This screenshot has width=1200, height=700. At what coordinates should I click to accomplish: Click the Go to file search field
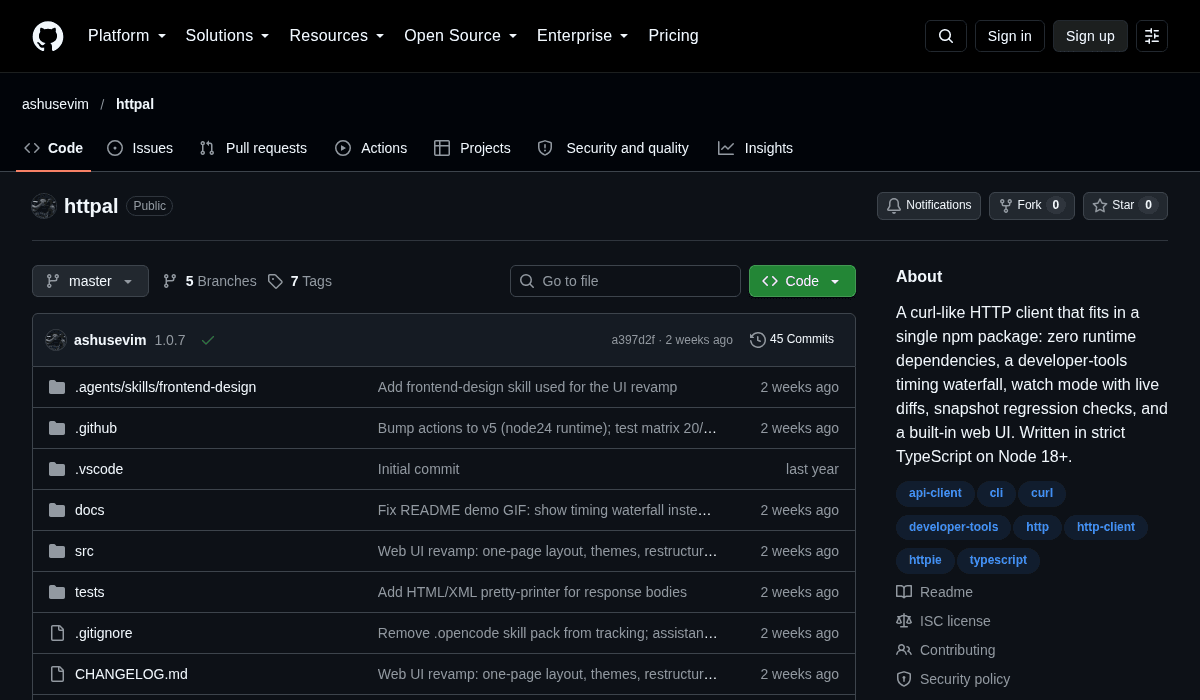coord(625,281)
